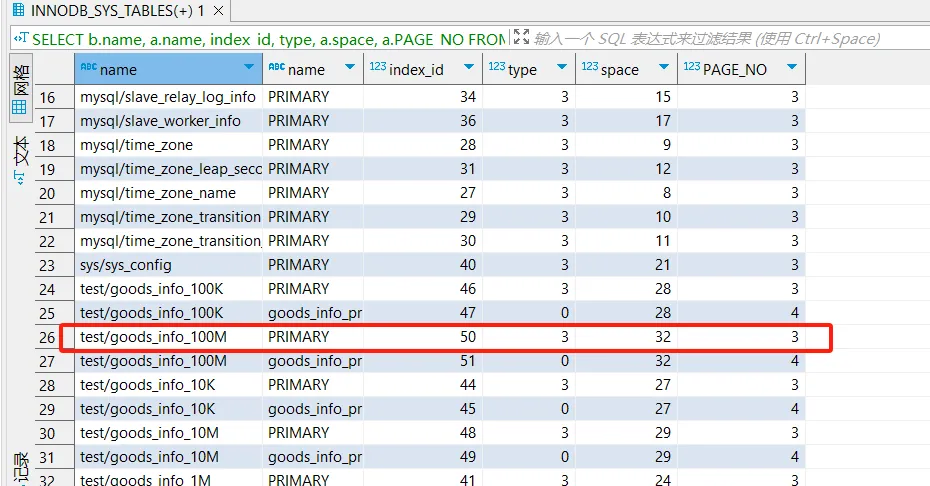Open the index_id column dropdown arrow

tap(469, 67)
